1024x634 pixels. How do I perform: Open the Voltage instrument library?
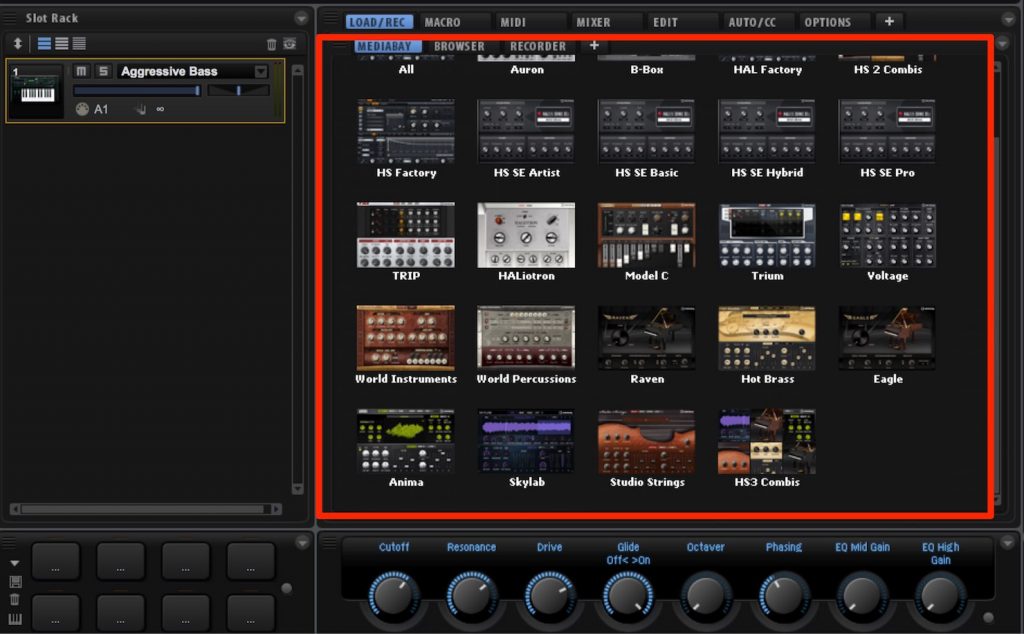point(887,236)
